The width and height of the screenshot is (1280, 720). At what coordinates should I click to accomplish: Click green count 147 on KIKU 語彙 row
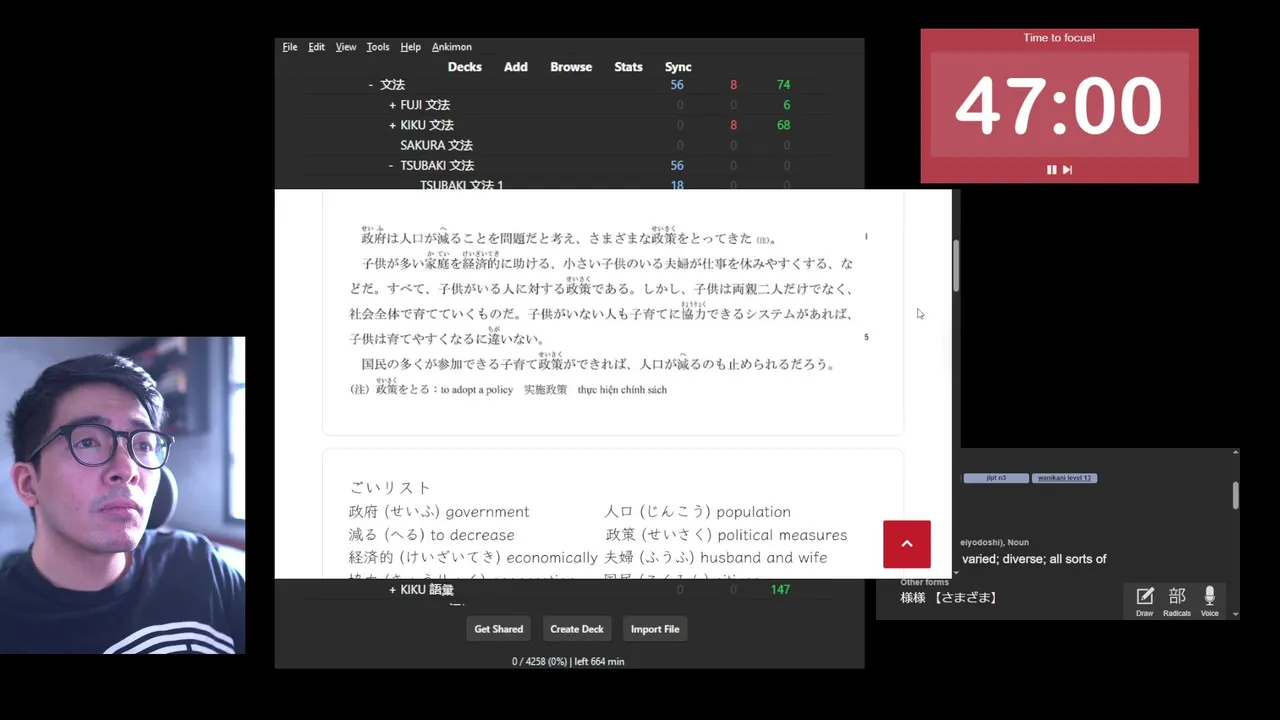[780, 590]
